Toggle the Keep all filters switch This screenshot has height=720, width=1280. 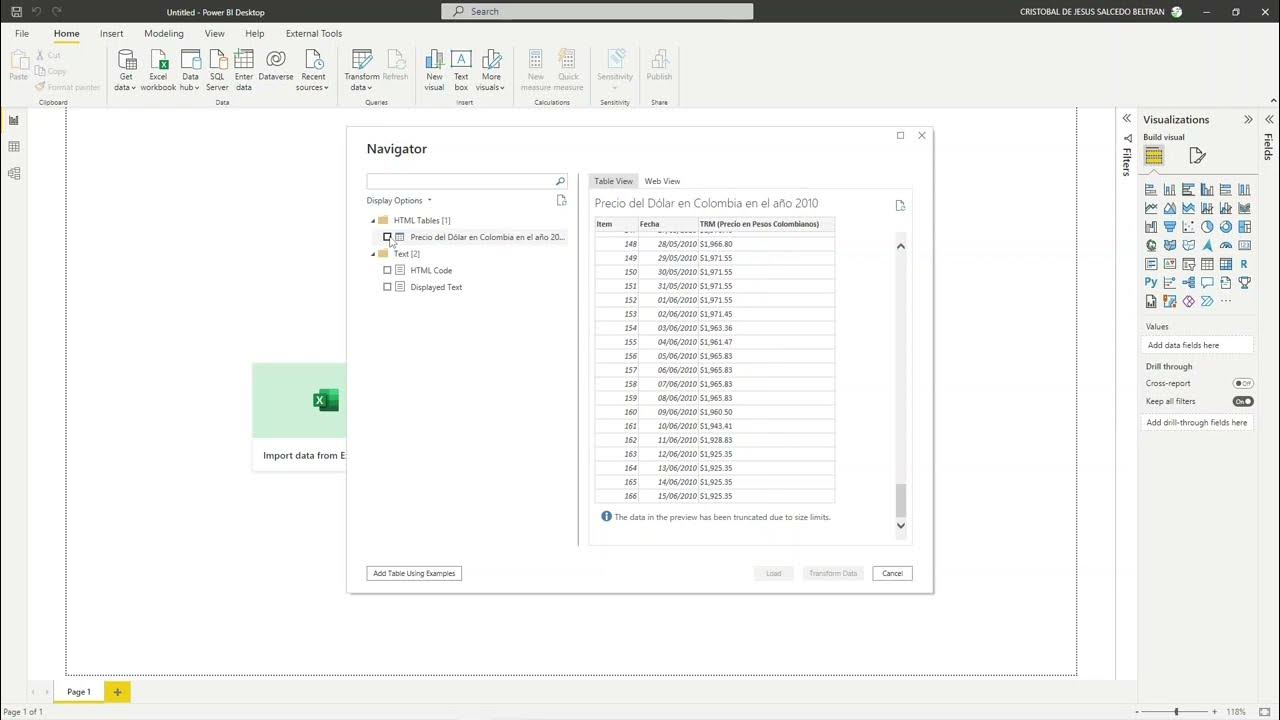click(x=1243, y=401)
